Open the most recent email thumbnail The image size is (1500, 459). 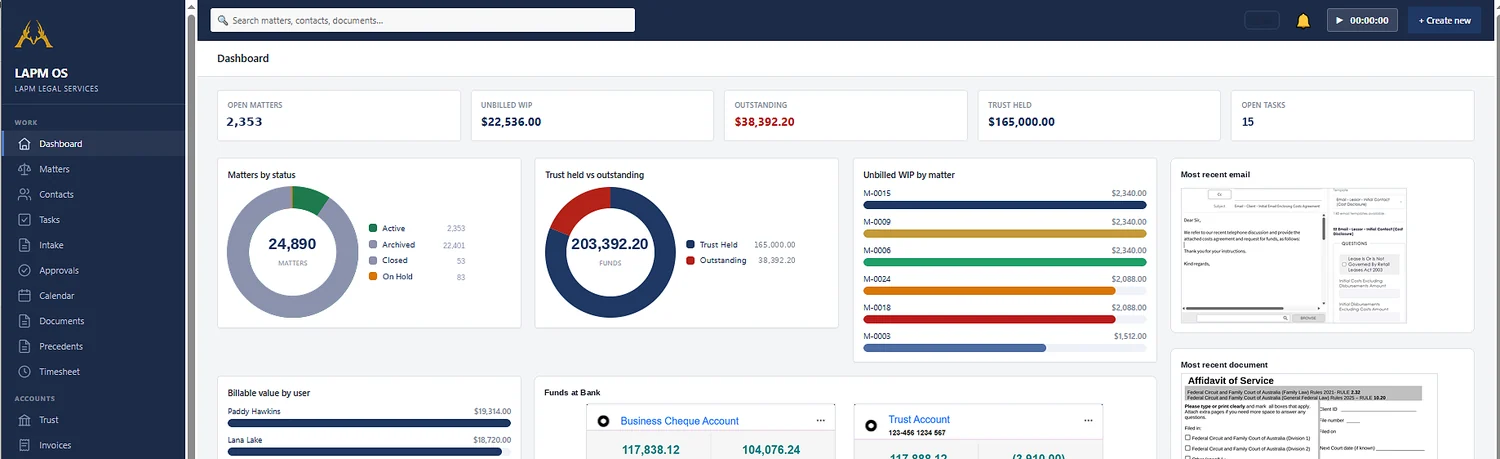click(x=1293, y=254)
